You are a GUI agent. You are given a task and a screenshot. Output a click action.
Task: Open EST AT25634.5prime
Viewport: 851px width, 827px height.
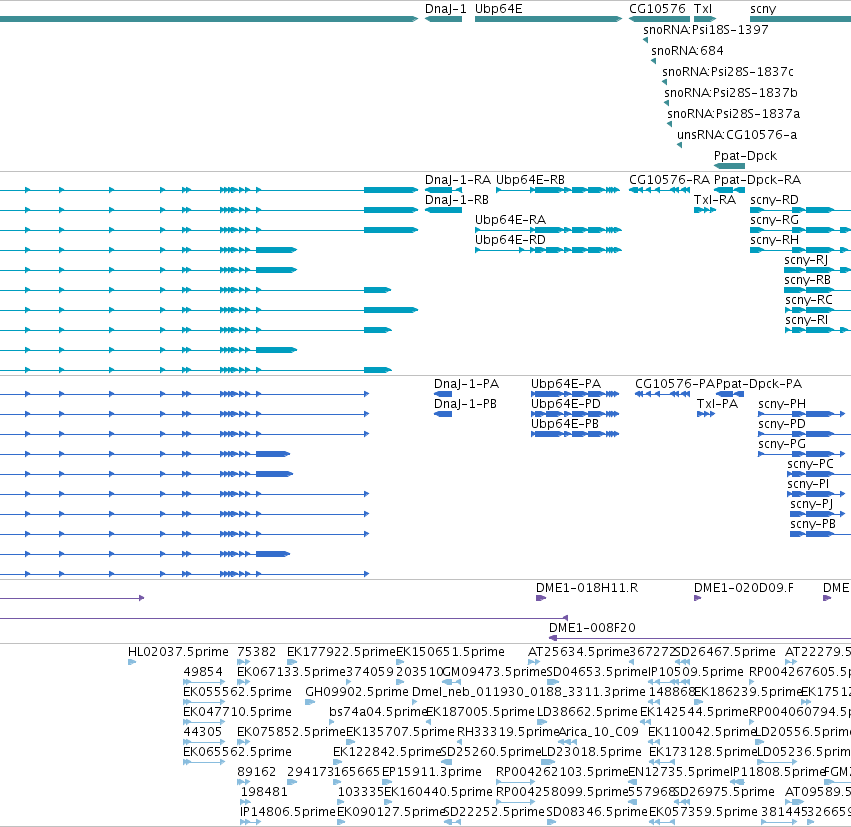pyautogui.click(x=534, y=662)
